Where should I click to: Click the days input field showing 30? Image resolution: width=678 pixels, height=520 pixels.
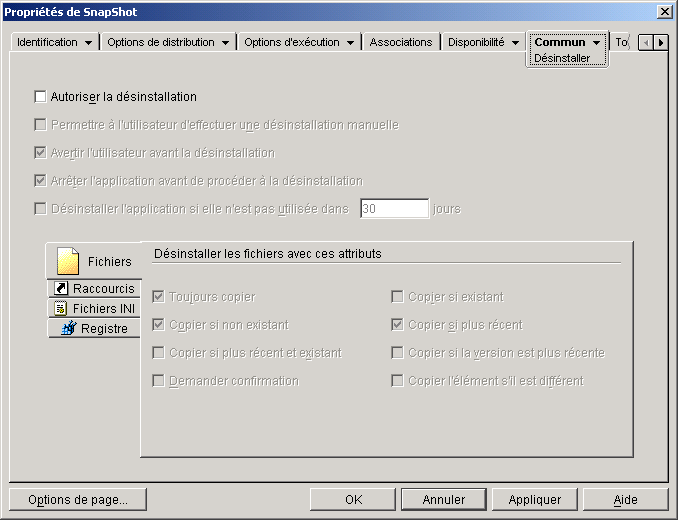point(395,209)
